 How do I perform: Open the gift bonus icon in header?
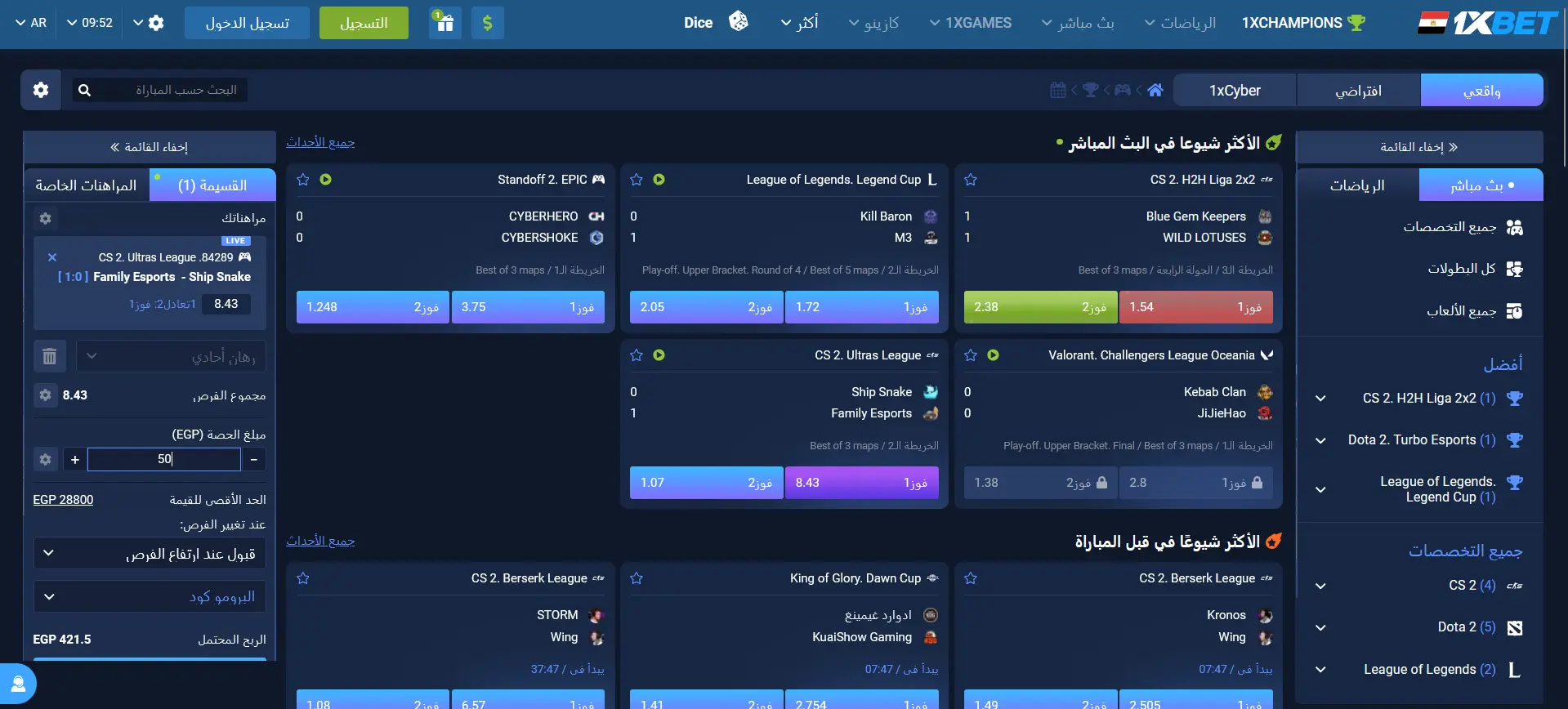coord(445,23)
